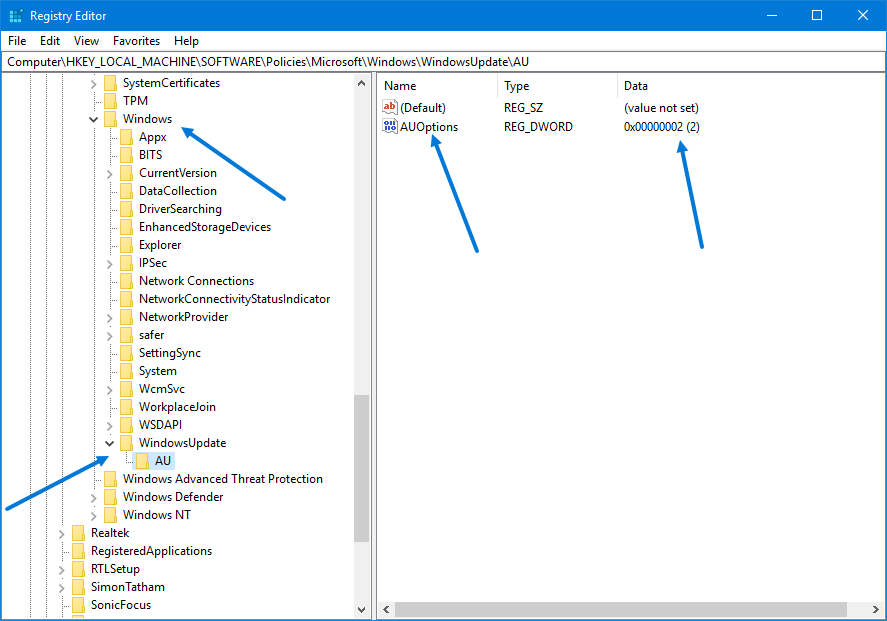
Task: Click the TPM folder icon
Action: point(110,101)
